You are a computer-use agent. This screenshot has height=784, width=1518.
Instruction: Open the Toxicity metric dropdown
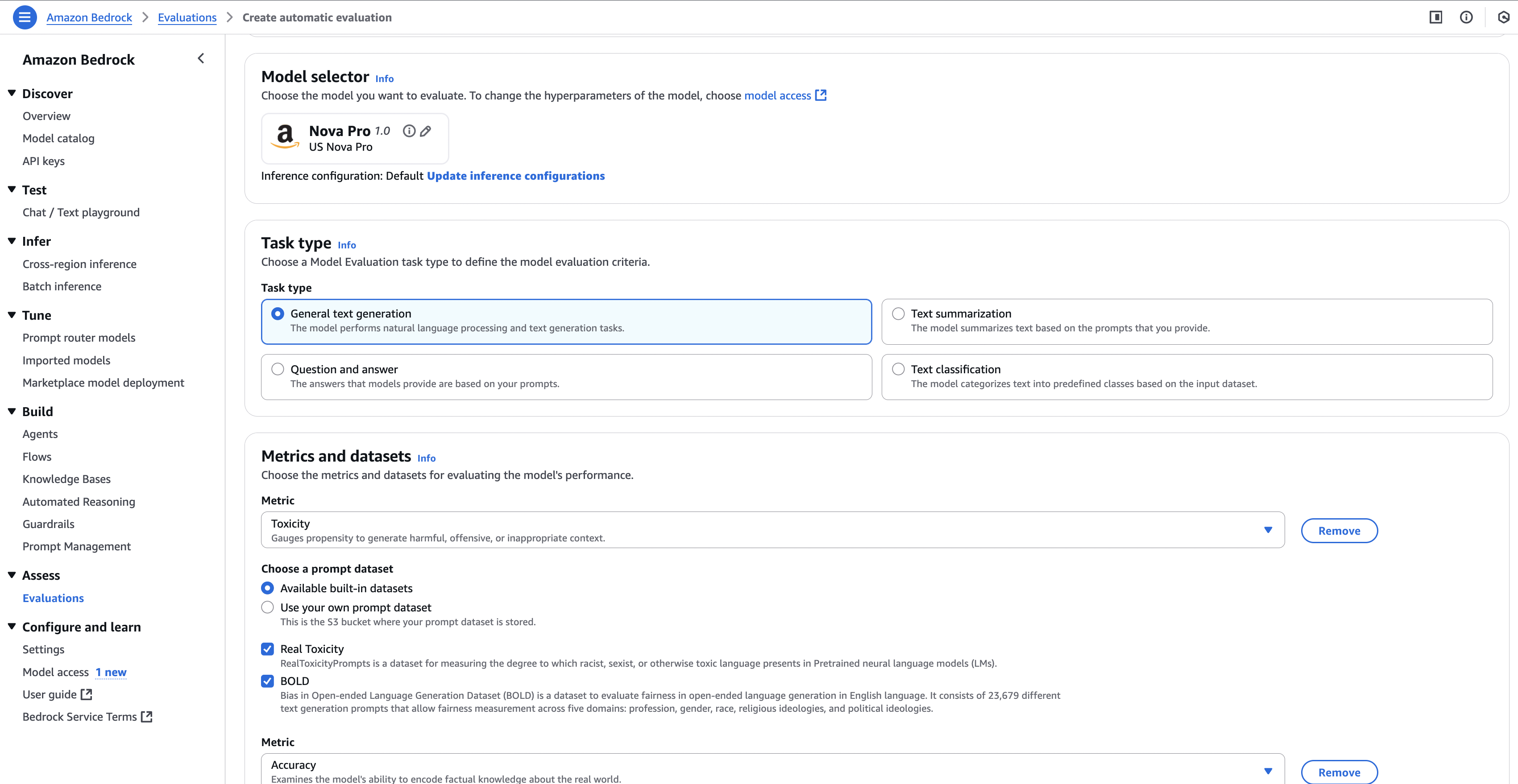pyautogui.click(x=772, y=530)
